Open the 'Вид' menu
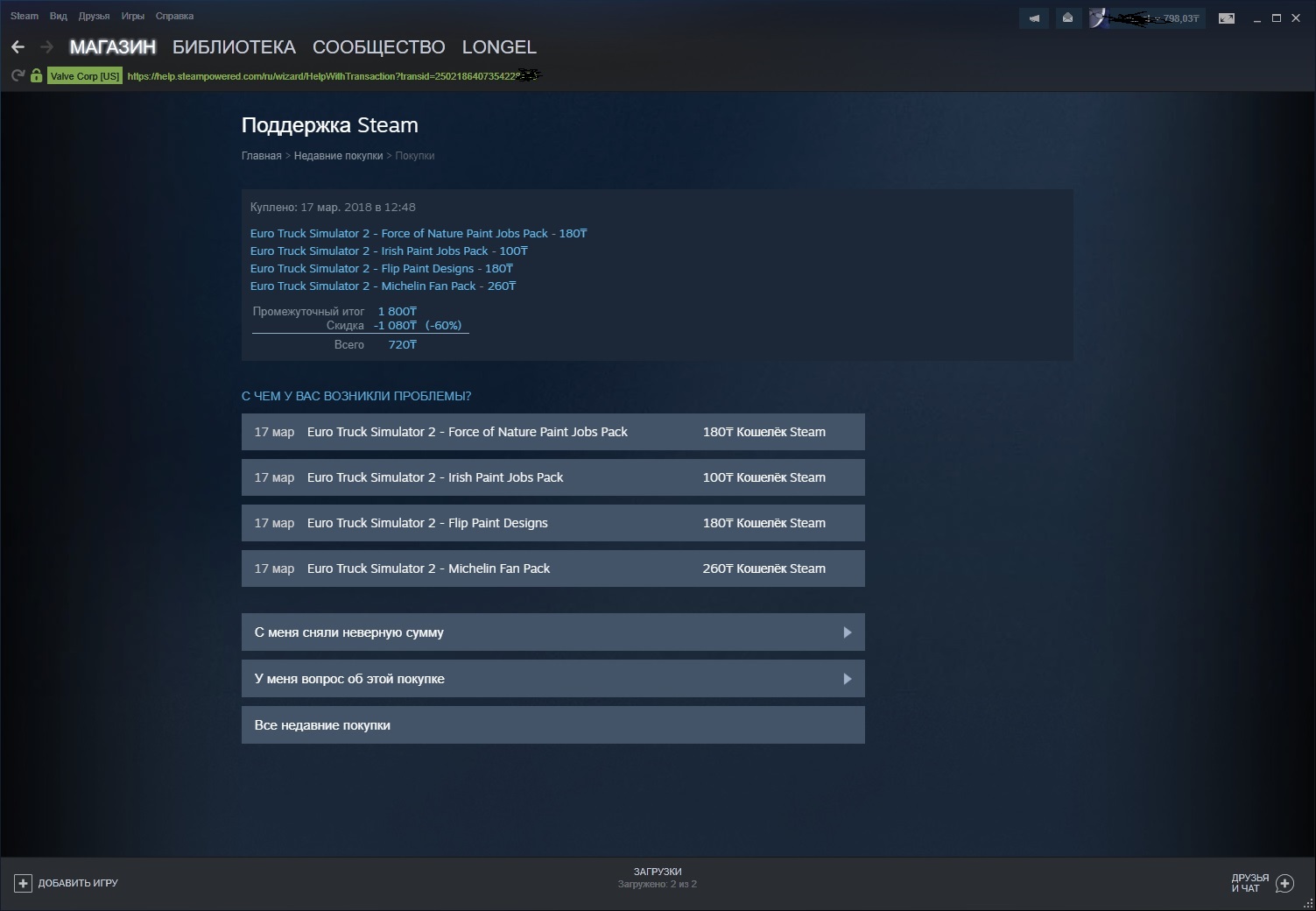The image size is (1316, 911). tap(58, 16)
